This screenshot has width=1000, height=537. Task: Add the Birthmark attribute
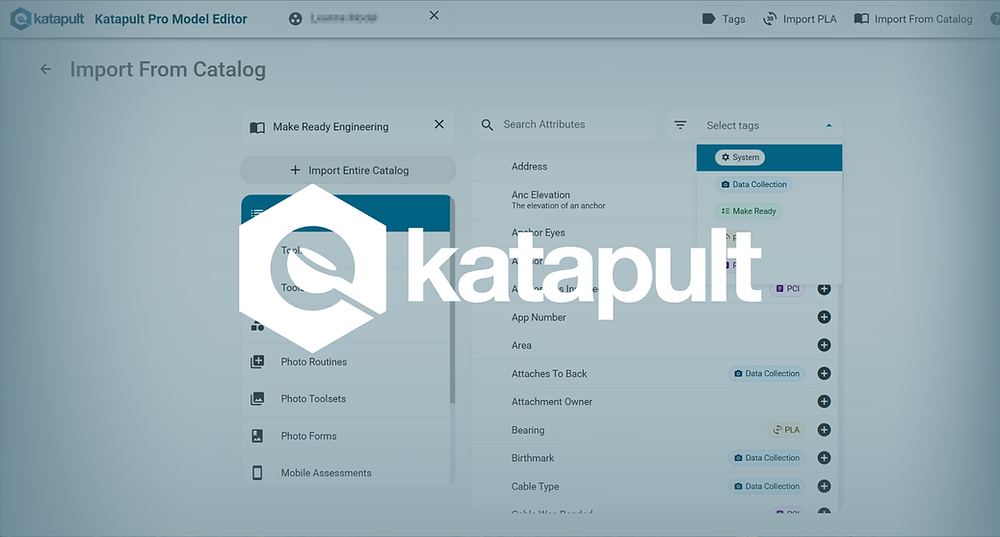click(x=824, y=458)
